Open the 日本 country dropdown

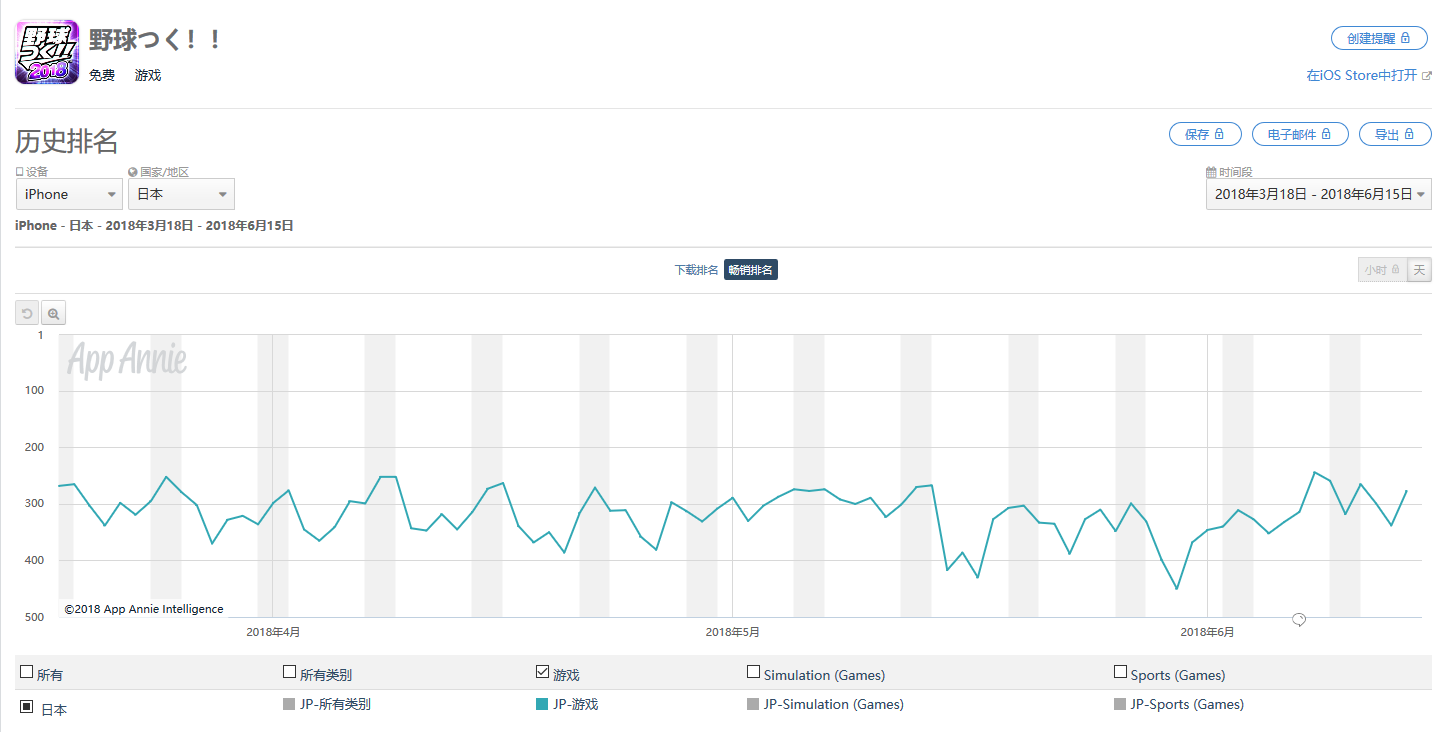181,194
